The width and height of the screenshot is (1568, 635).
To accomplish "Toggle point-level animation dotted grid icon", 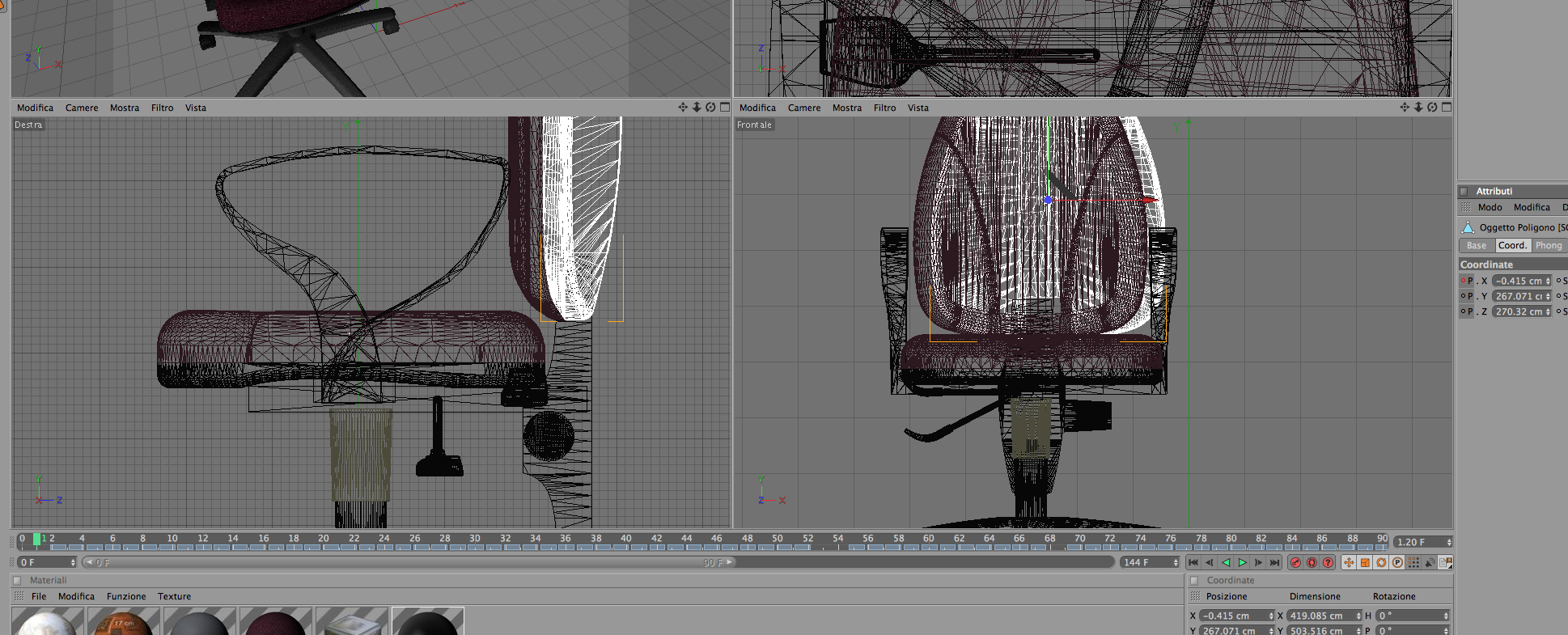I will [x=1413, y=562].
